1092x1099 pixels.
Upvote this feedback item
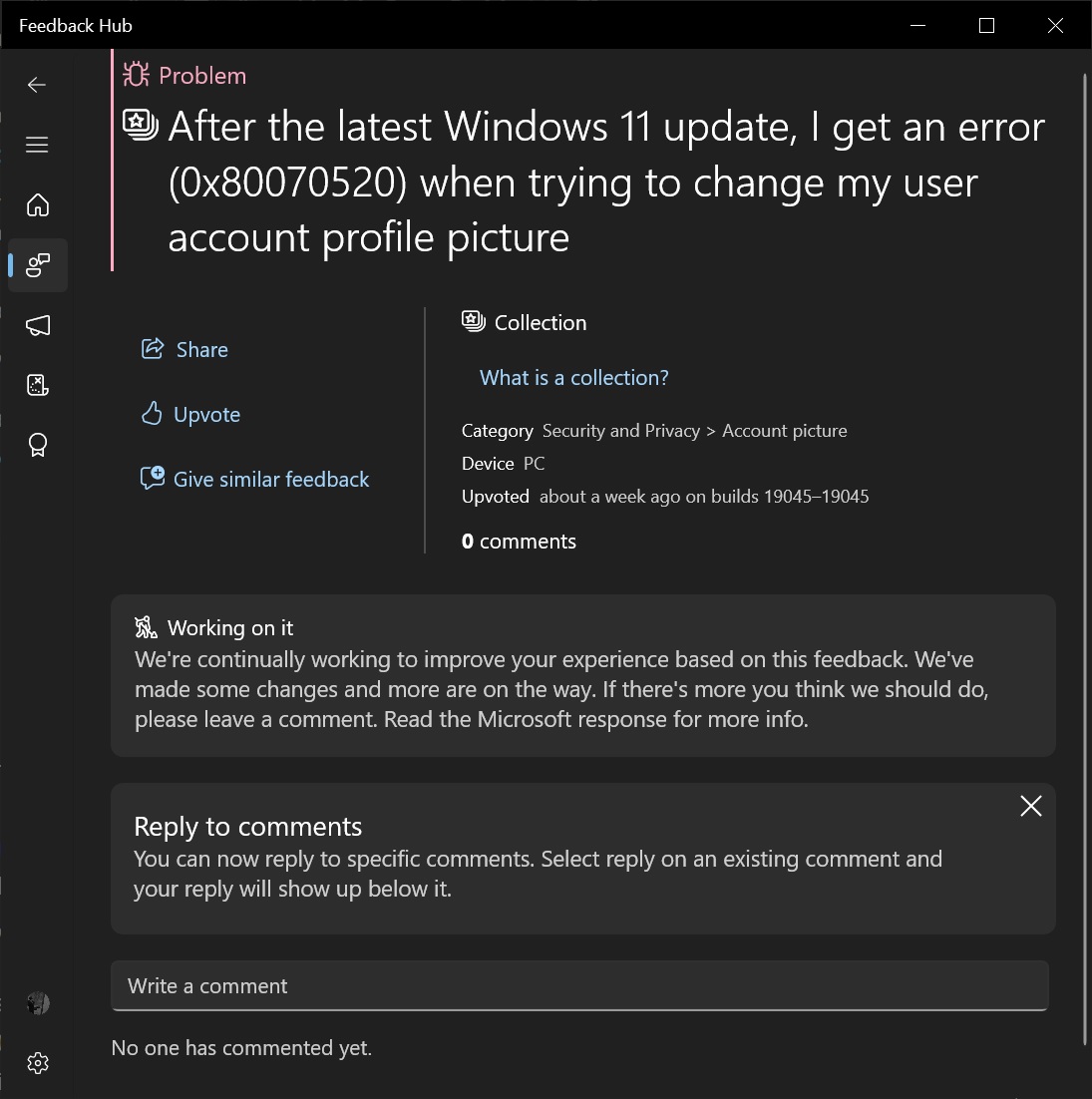(189, 414)
